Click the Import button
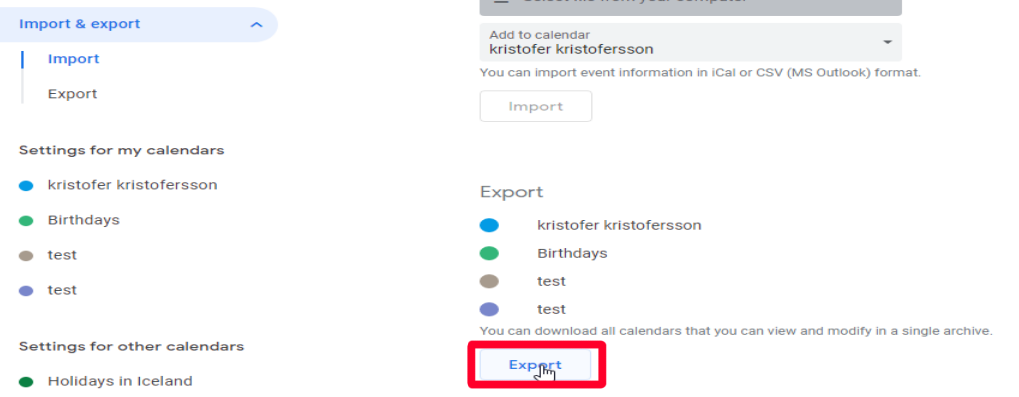1019x397 pixels. point(535,106)
